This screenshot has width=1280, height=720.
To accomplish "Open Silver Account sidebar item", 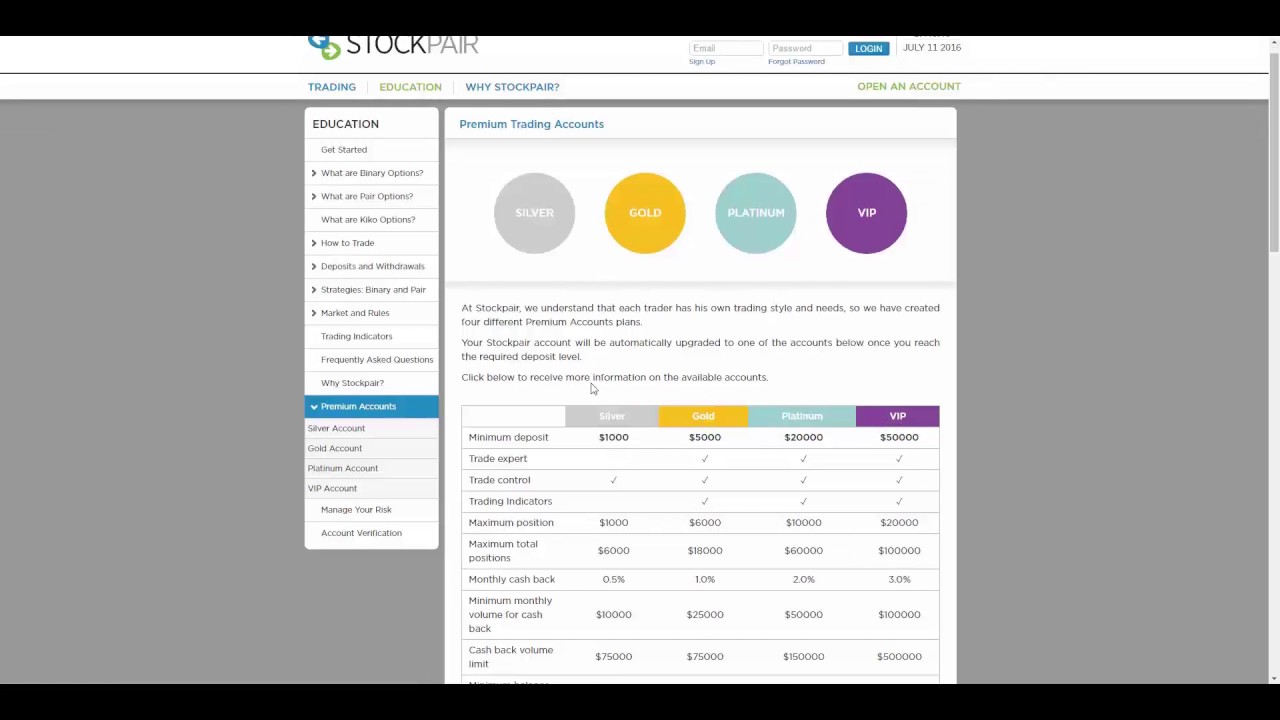I will point(336,428).
